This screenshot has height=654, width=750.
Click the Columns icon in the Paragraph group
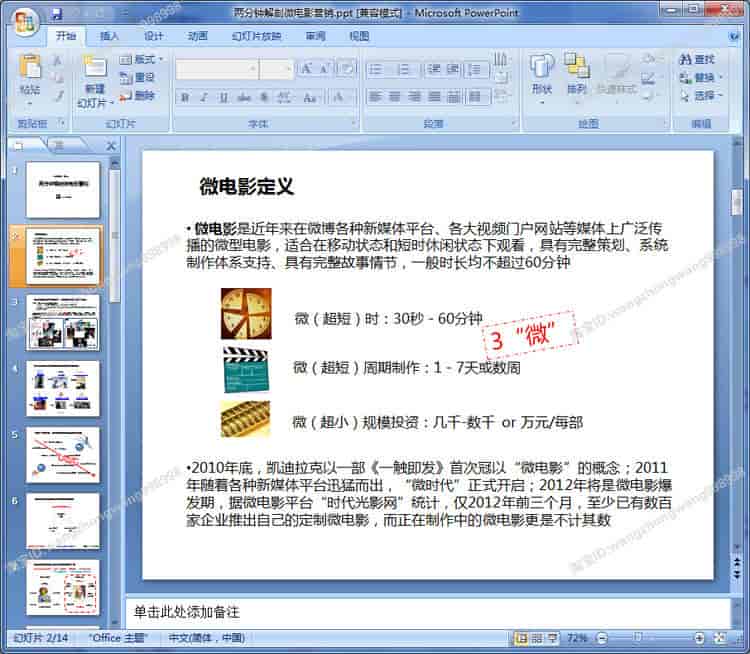[475, 97]
